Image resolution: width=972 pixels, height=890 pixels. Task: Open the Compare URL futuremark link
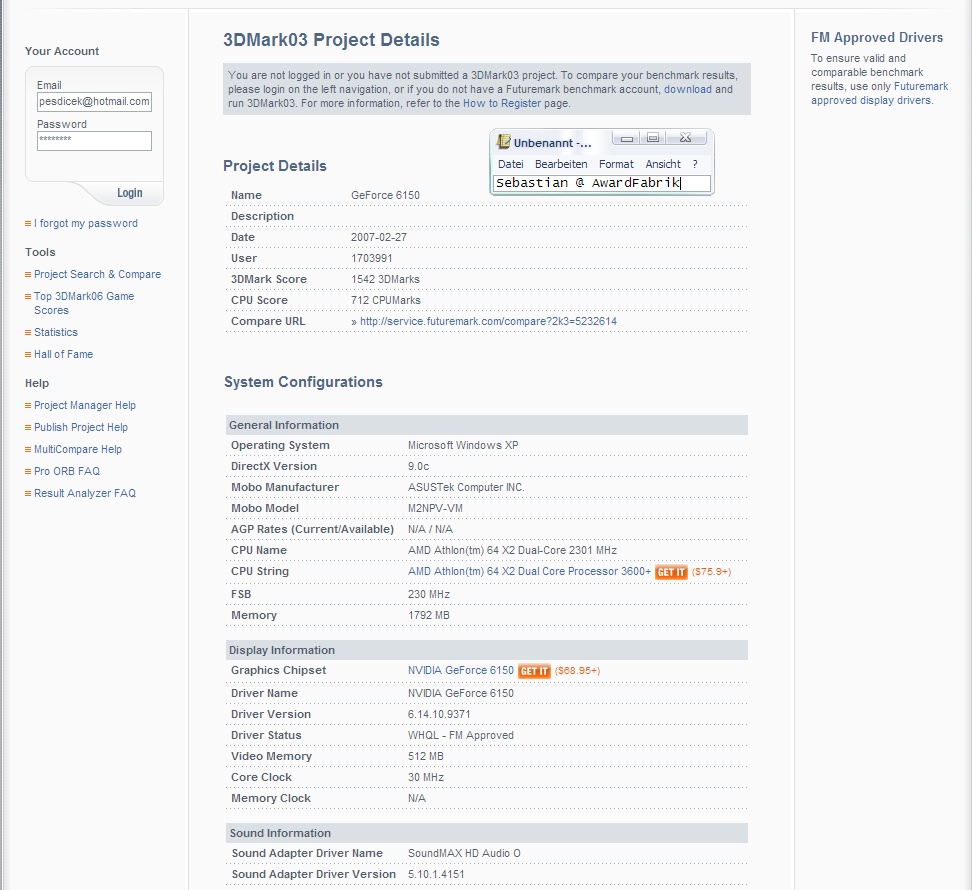(x=488, y=321)
